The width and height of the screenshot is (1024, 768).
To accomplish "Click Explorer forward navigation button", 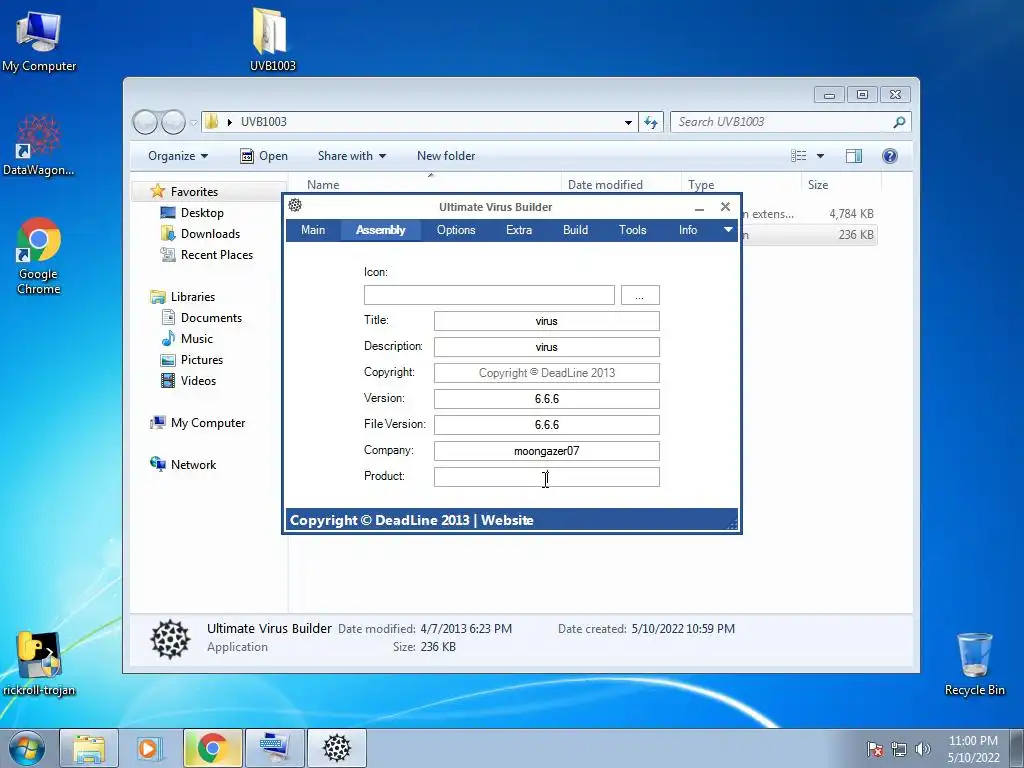I will coord(173,121).
